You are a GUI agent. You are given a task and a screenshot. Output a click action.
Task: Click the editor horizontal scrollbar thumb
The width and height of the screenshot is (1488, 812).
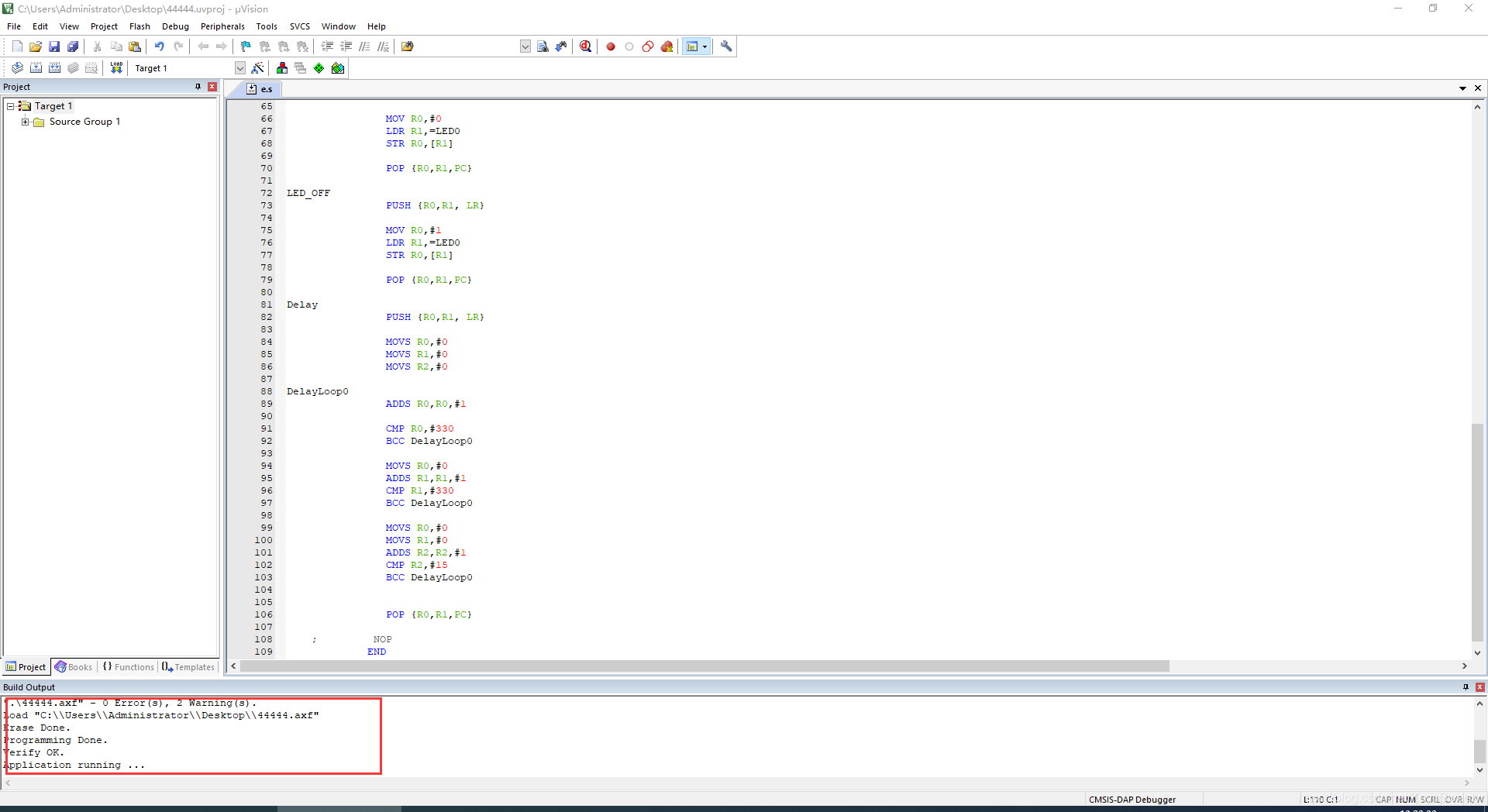(x=704, y=666)
